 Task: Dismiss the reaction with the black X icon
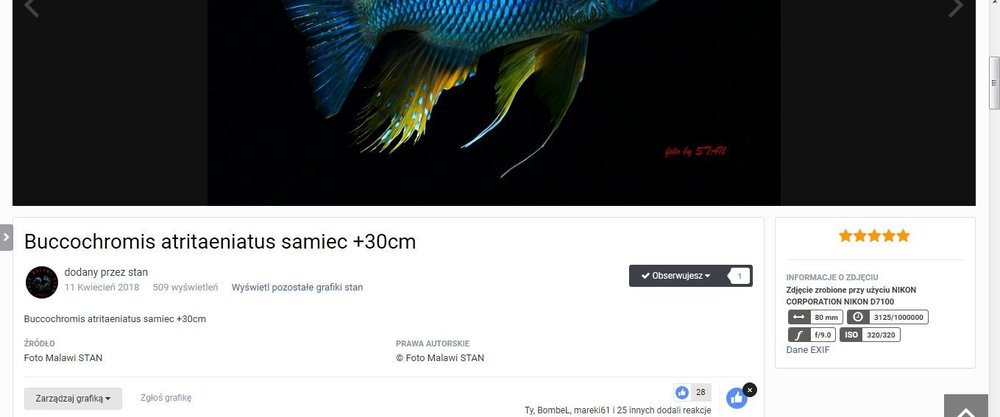[x=750, y=390]
